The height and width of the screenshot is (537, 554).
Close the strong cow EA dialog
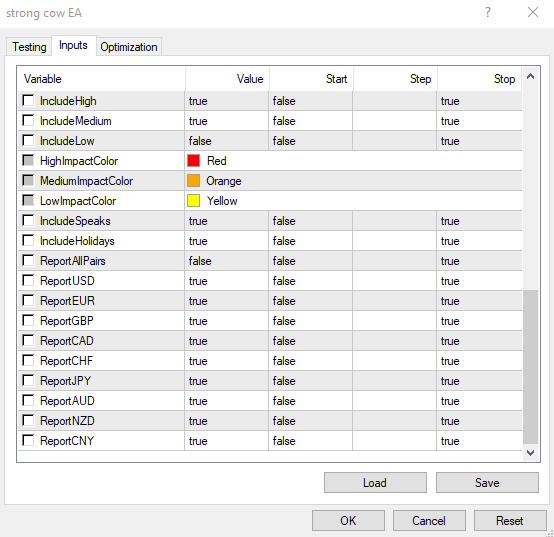[x=533, y=12]
